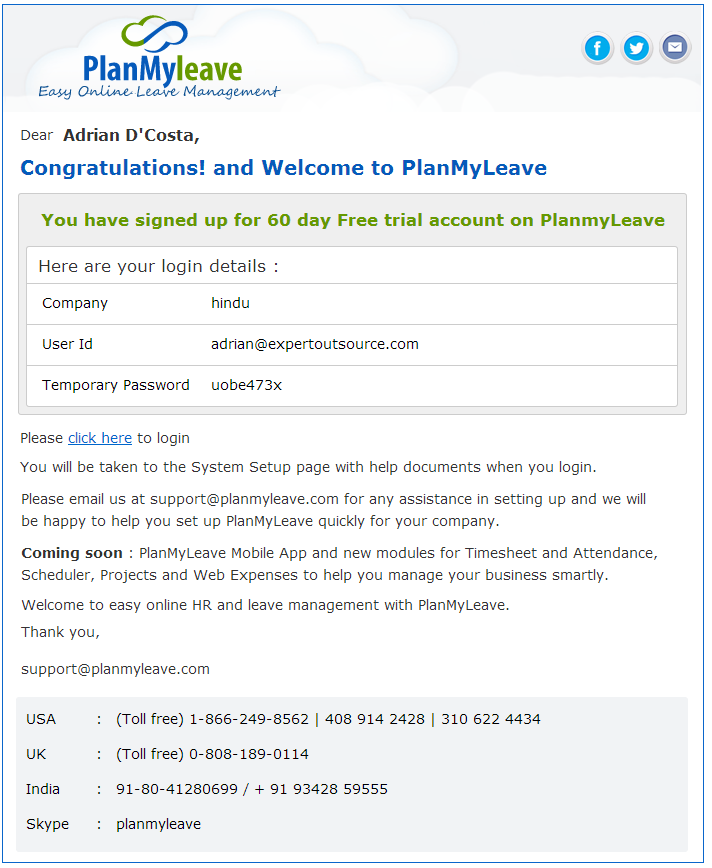The image size is (712, 868).
Task: Click the PlanMyLeave logo
Action: 159,57
